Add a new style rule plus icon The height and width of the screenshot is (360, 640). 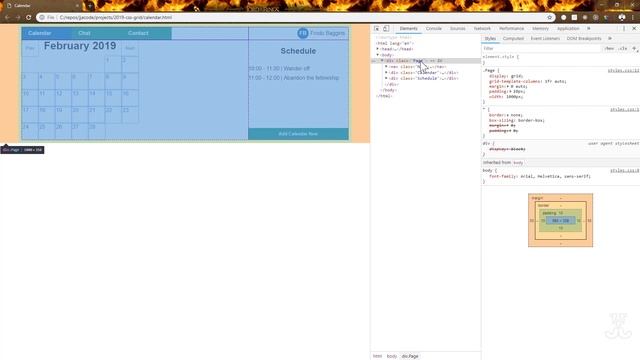click(634, 49)
